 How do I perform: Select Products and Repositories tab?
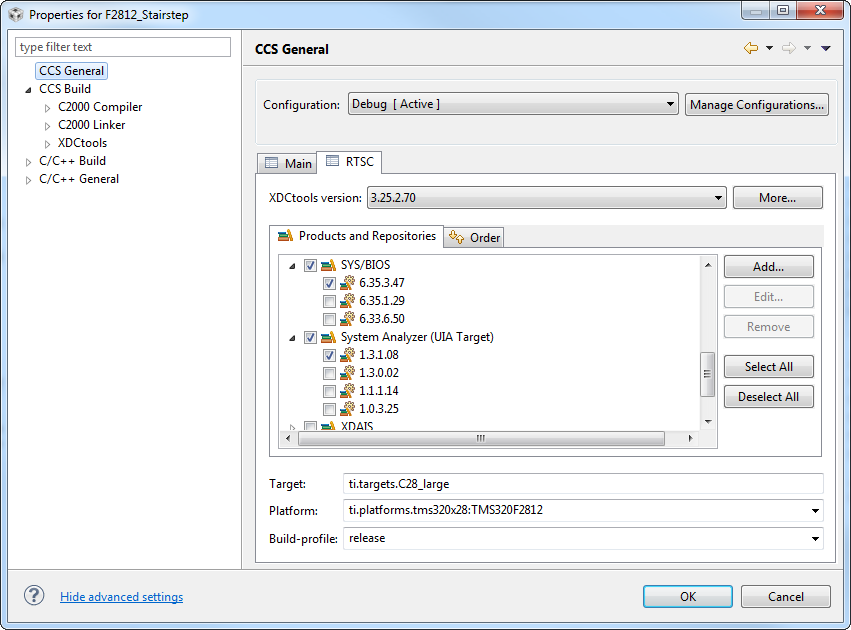[x=357, y=236]
